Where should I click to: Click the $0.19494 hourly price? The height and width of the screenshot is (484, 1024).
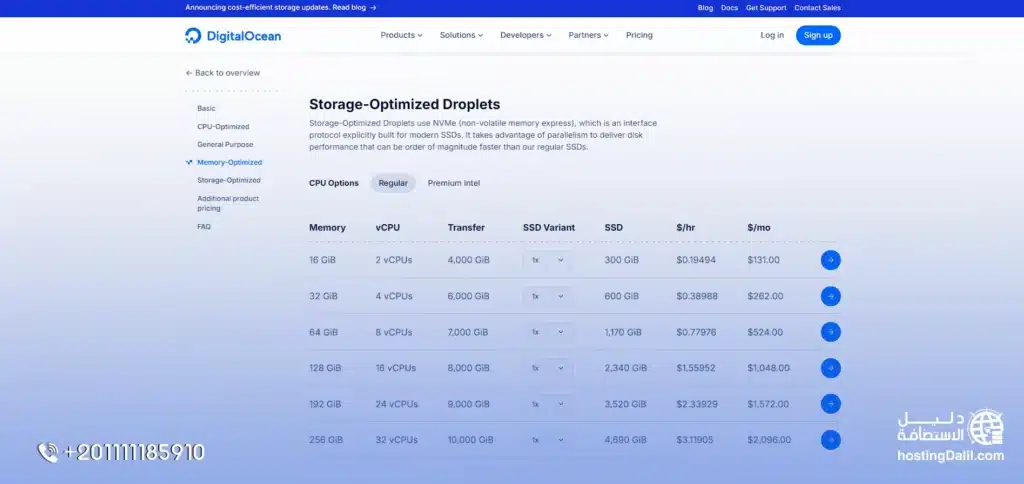click(x=696, y=260)
